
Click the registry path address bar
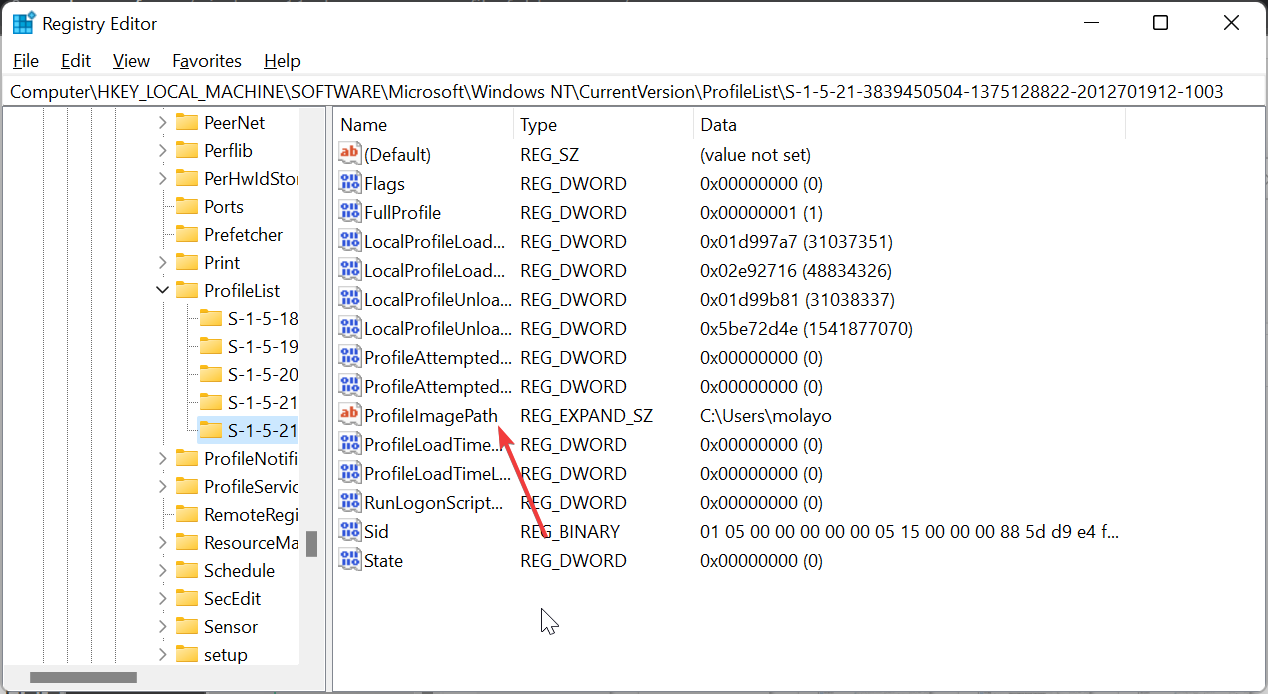[x=634, y=91]
